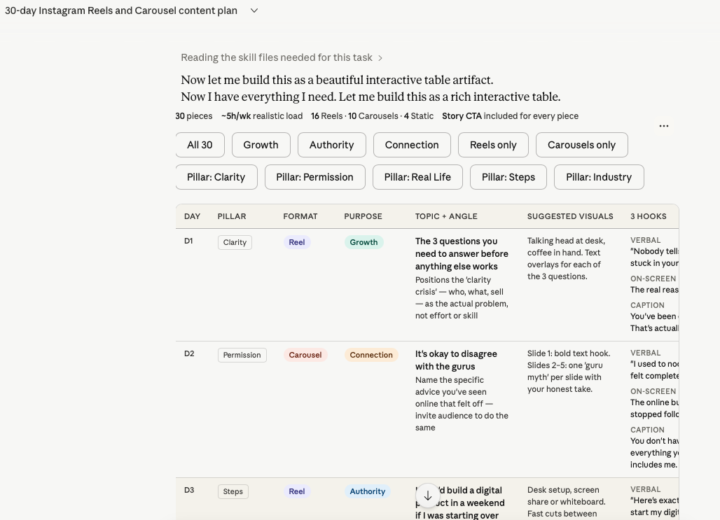Filter table by Connection purpose

tap(412, 145)
